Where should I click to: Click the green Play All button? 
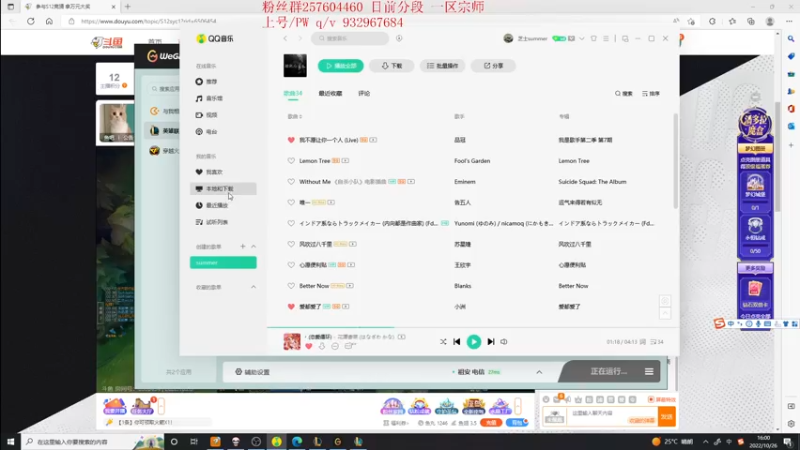click(x=340, y=66)
